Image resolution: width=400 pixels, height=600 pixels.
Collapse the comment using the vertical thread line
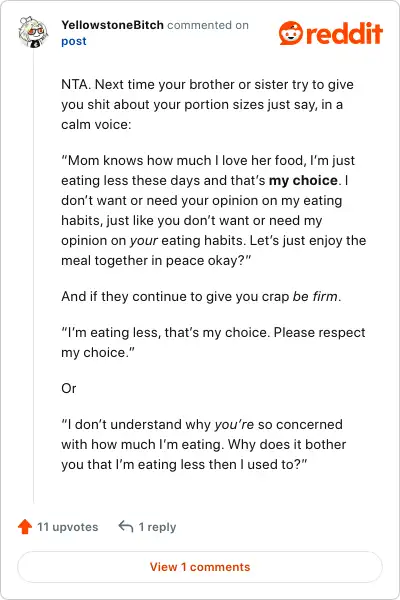point(34,276)
